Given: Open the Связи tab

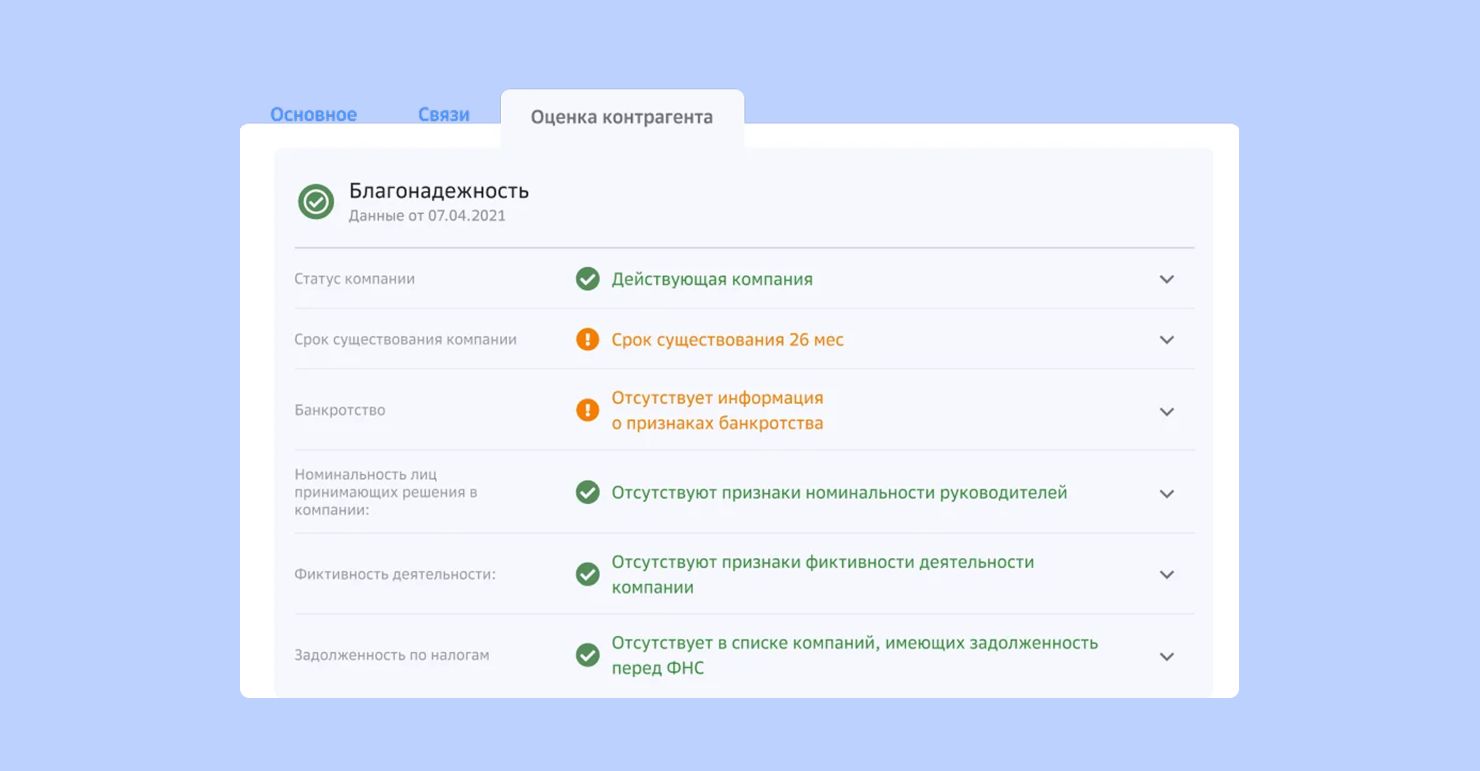Looking at the screenshot, I should 443,115.
